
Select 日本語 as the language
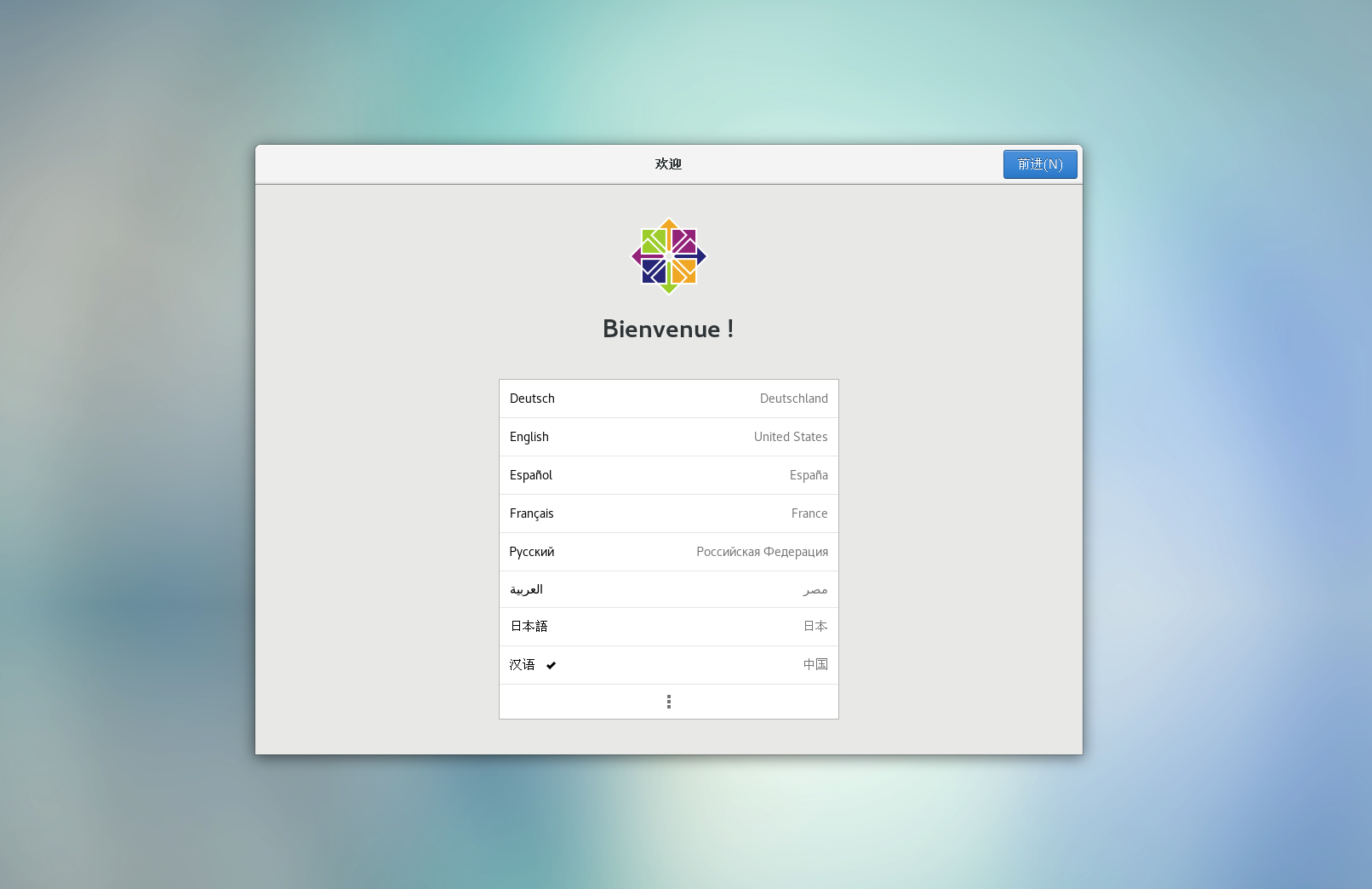click(529, 626)
